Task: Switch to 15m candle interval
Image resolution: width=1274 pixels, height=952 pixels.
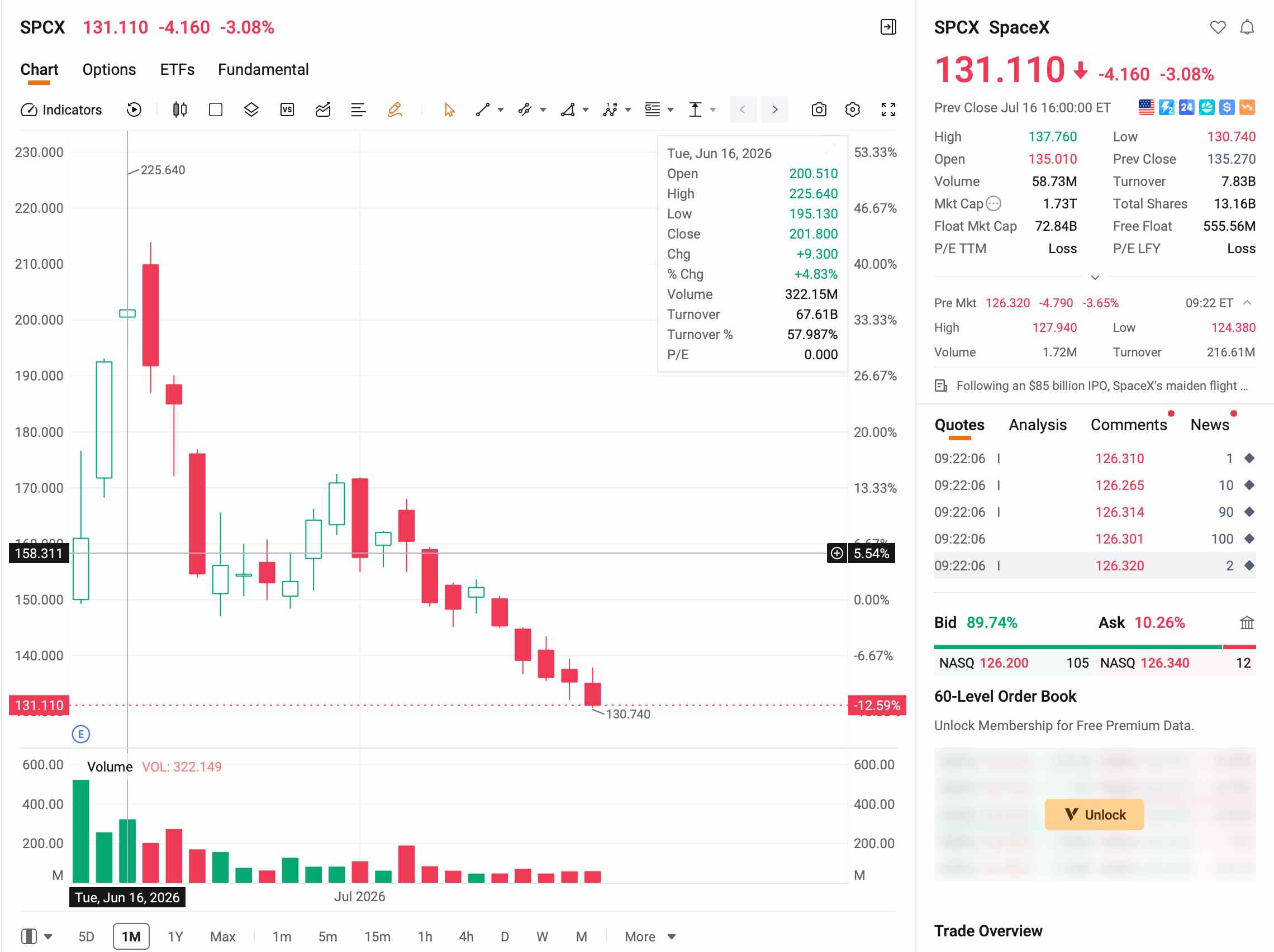Action: tap(377, 936)
